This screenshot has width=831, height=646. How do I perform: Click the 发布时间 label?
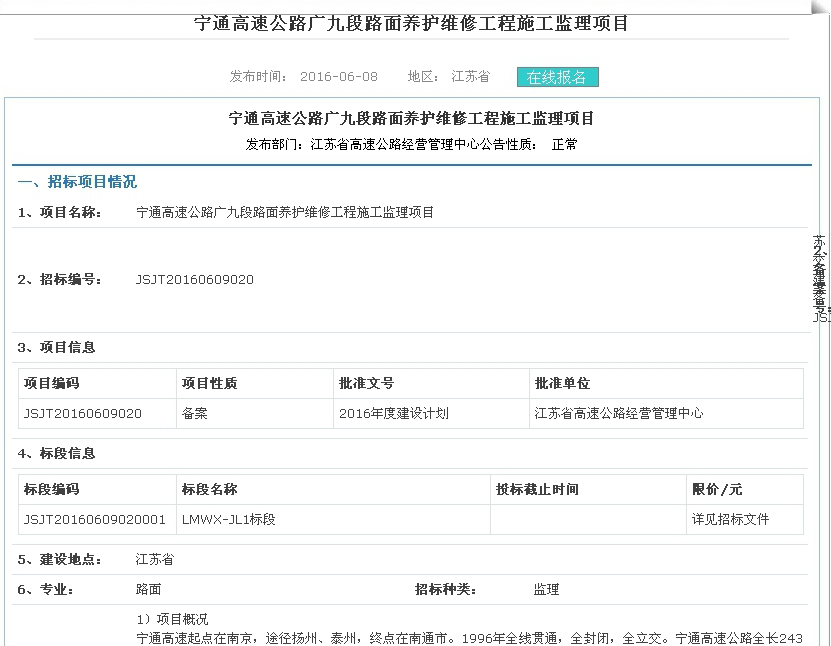click(258, 76)
